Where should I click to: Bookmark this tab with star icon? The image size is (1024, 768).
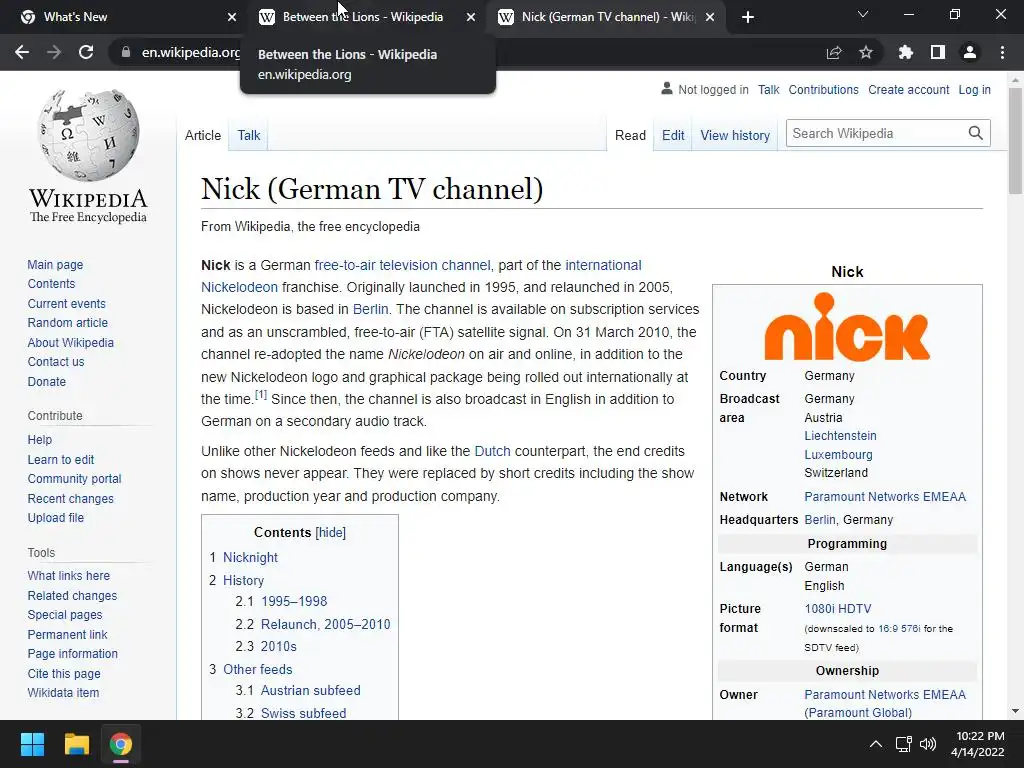point(866,52)
